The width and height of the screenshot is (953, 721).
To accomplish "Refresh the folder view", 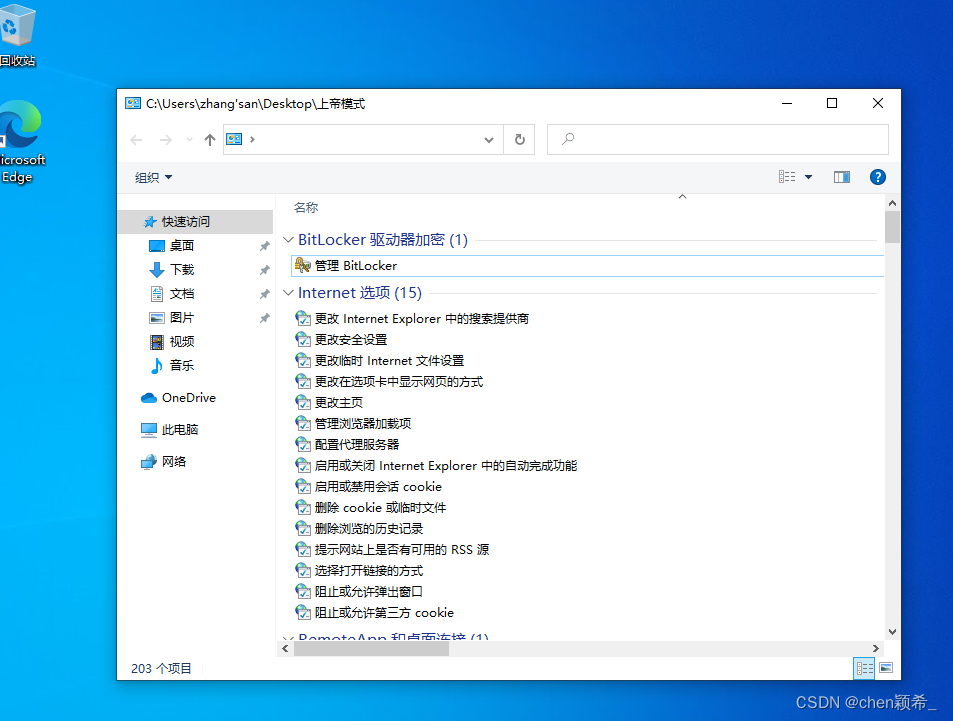I will 519,140.
